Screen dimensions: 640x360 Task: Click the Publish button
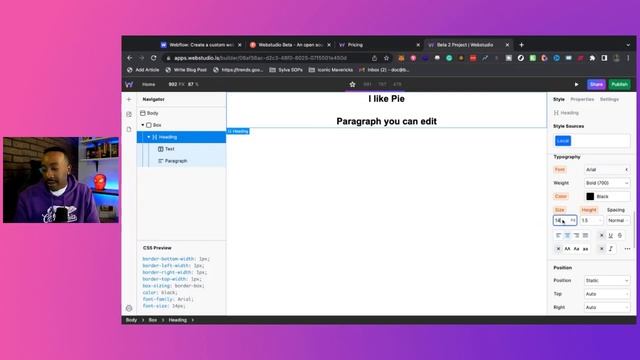[x=619, y=84]
